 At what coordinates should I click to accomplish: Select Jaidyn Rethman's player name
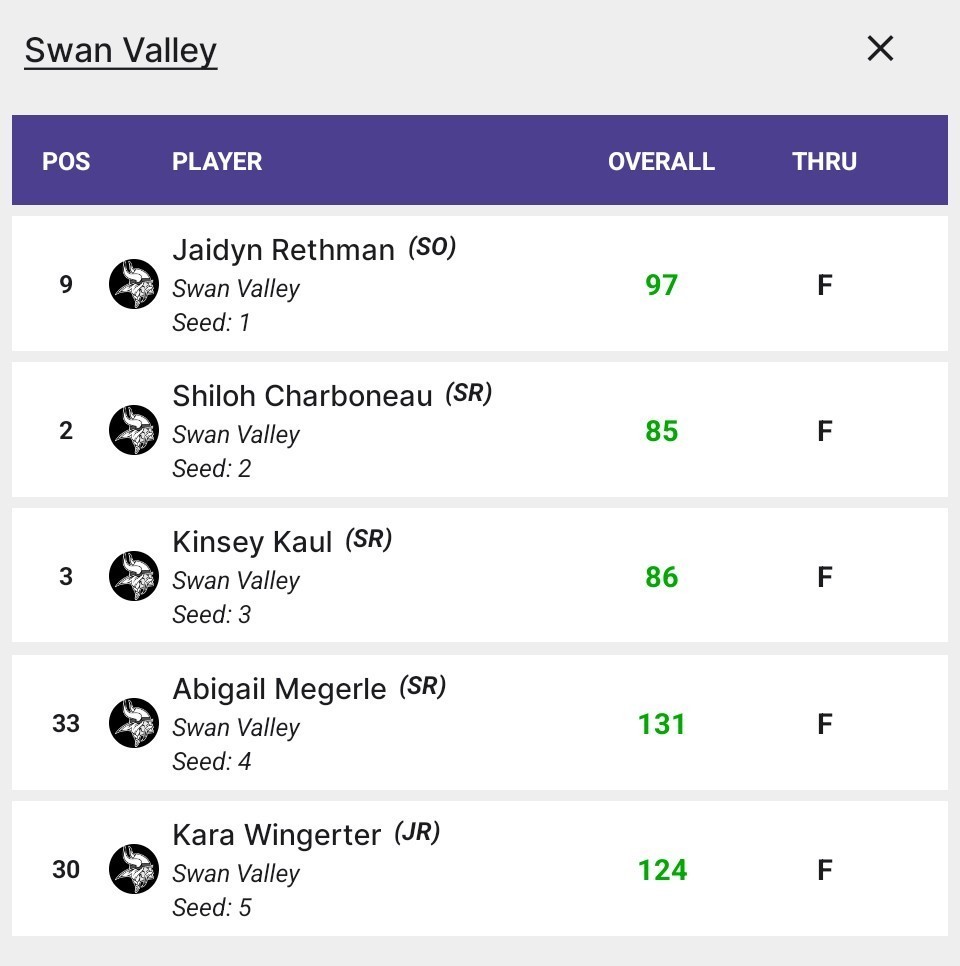[283, 250]
